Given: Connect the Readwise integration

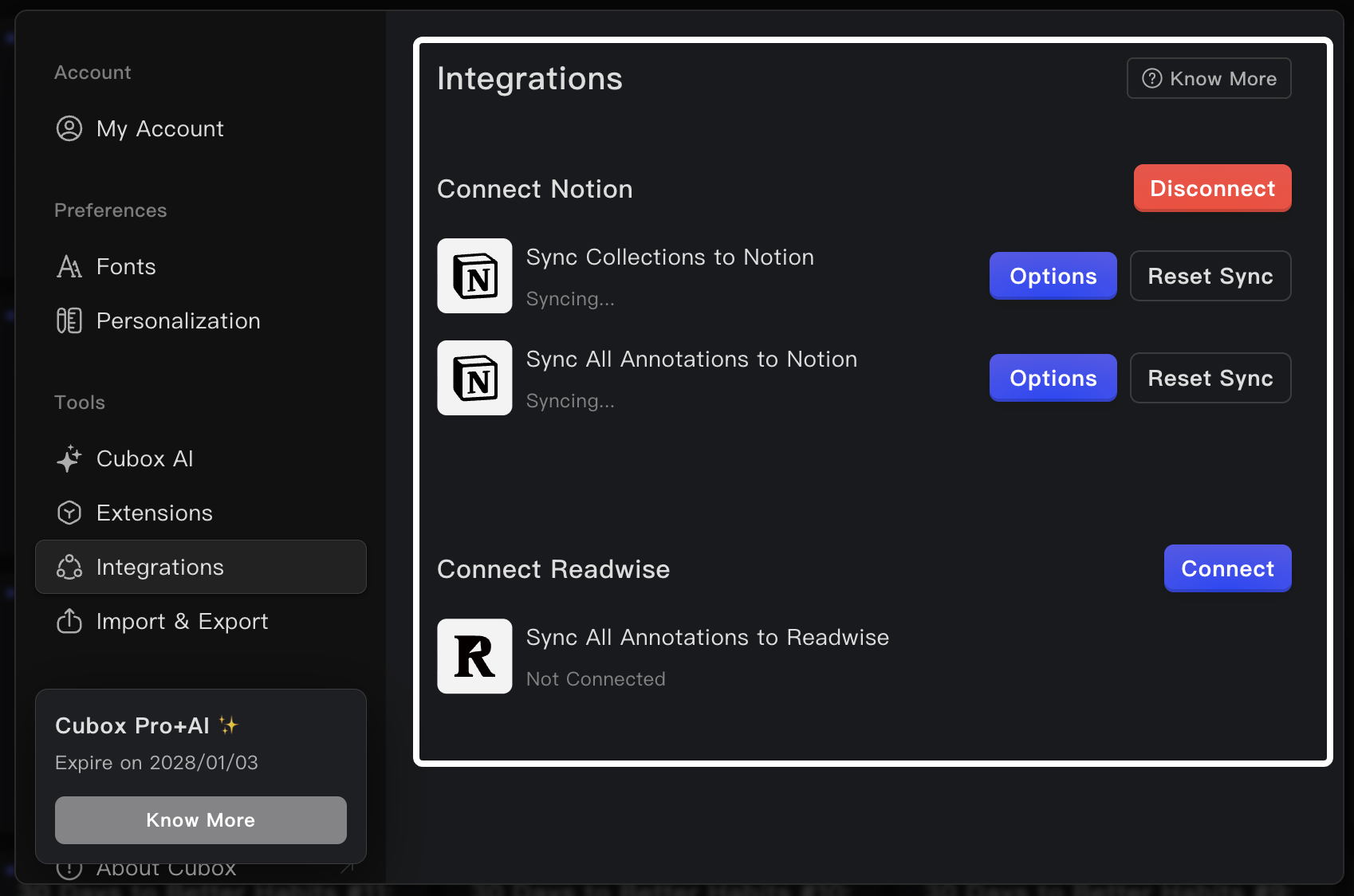Looking at the screenshot, I should click(x=1227, y=568).
